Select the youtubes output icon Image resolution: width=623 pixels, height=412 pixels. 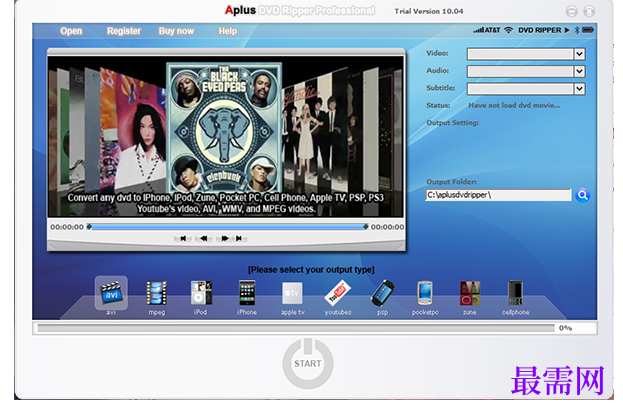click(337, 293)
